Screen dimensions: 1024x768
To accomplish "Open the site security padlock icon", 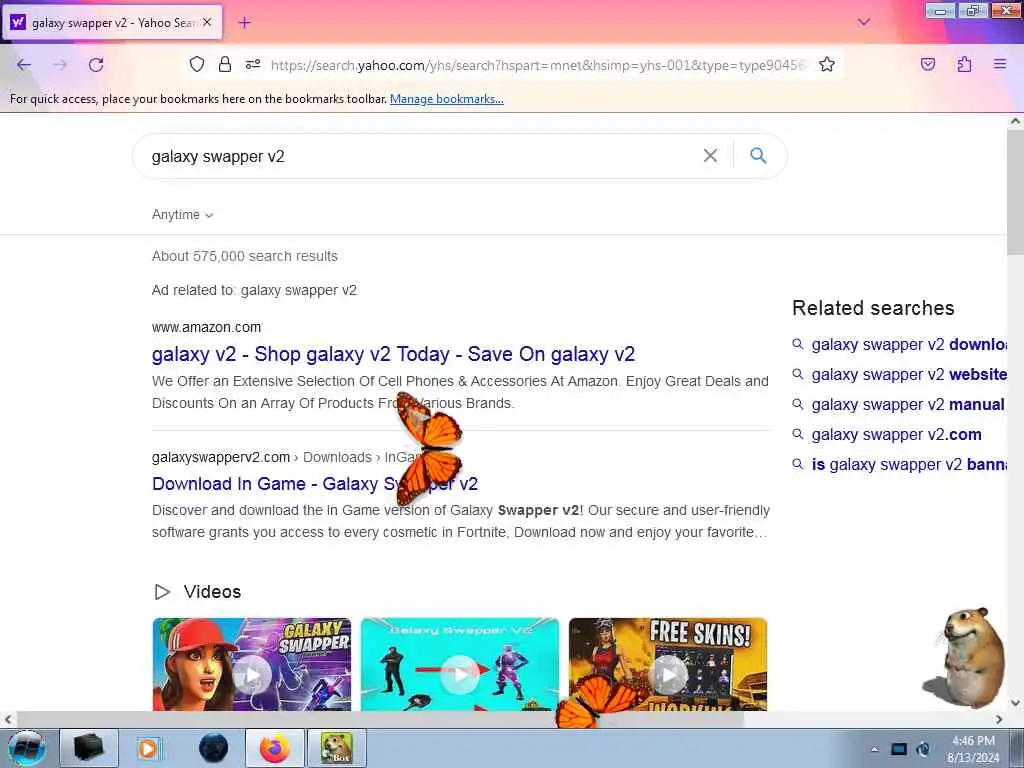I will pyautogui.click(x=225, y=64).
